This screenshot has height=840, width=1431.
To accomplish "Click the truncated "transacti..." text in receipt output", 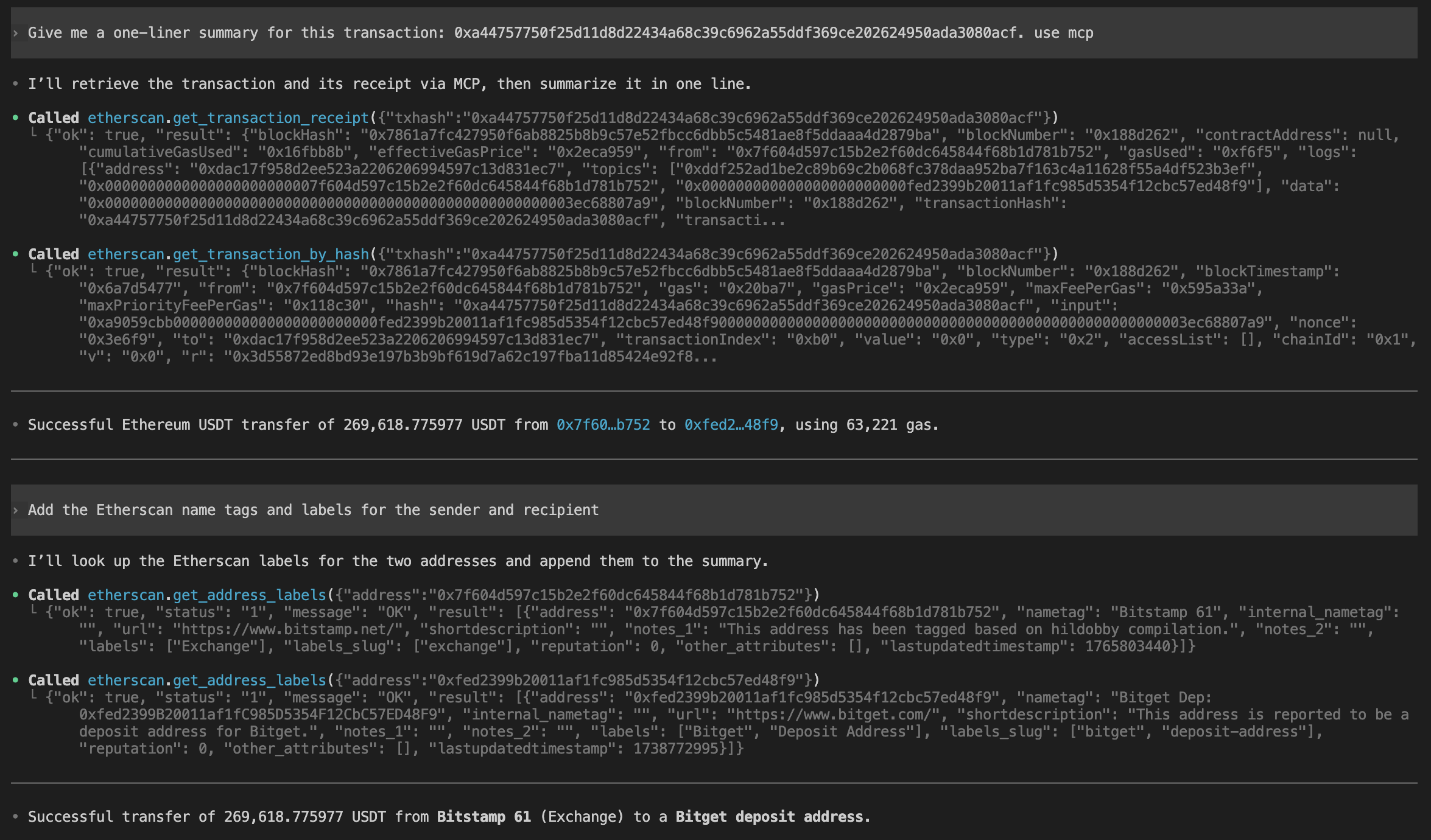I will point(731,220).
